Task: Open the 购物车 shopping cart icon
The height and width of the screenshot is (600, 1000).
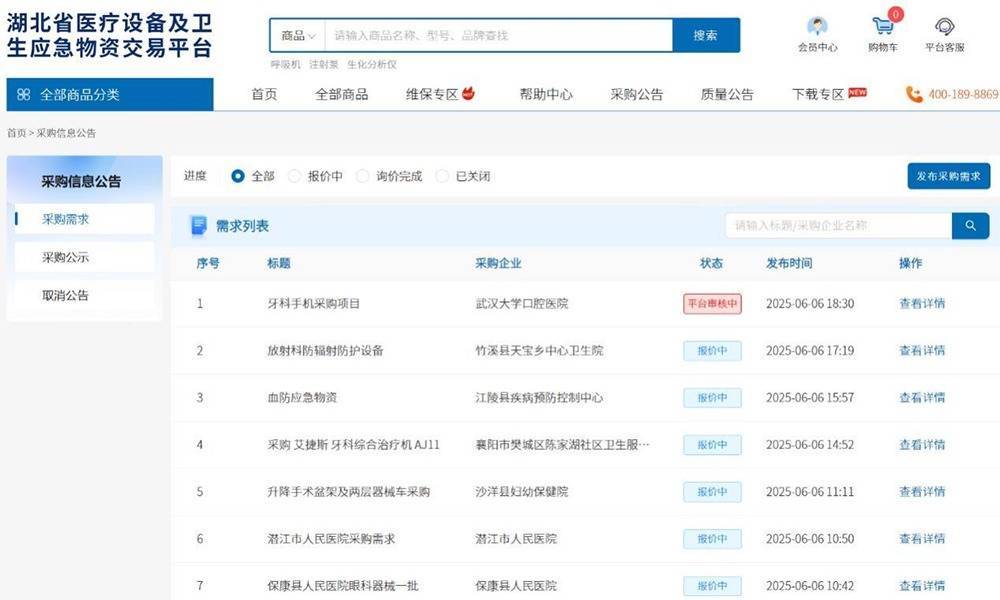Action: click(x=883, y=26)
